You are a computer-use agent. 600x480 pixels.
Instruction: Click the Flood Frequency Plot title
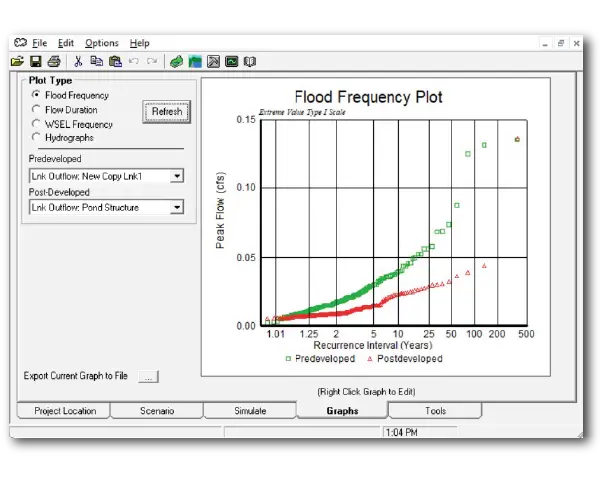(x=368, y=97)
